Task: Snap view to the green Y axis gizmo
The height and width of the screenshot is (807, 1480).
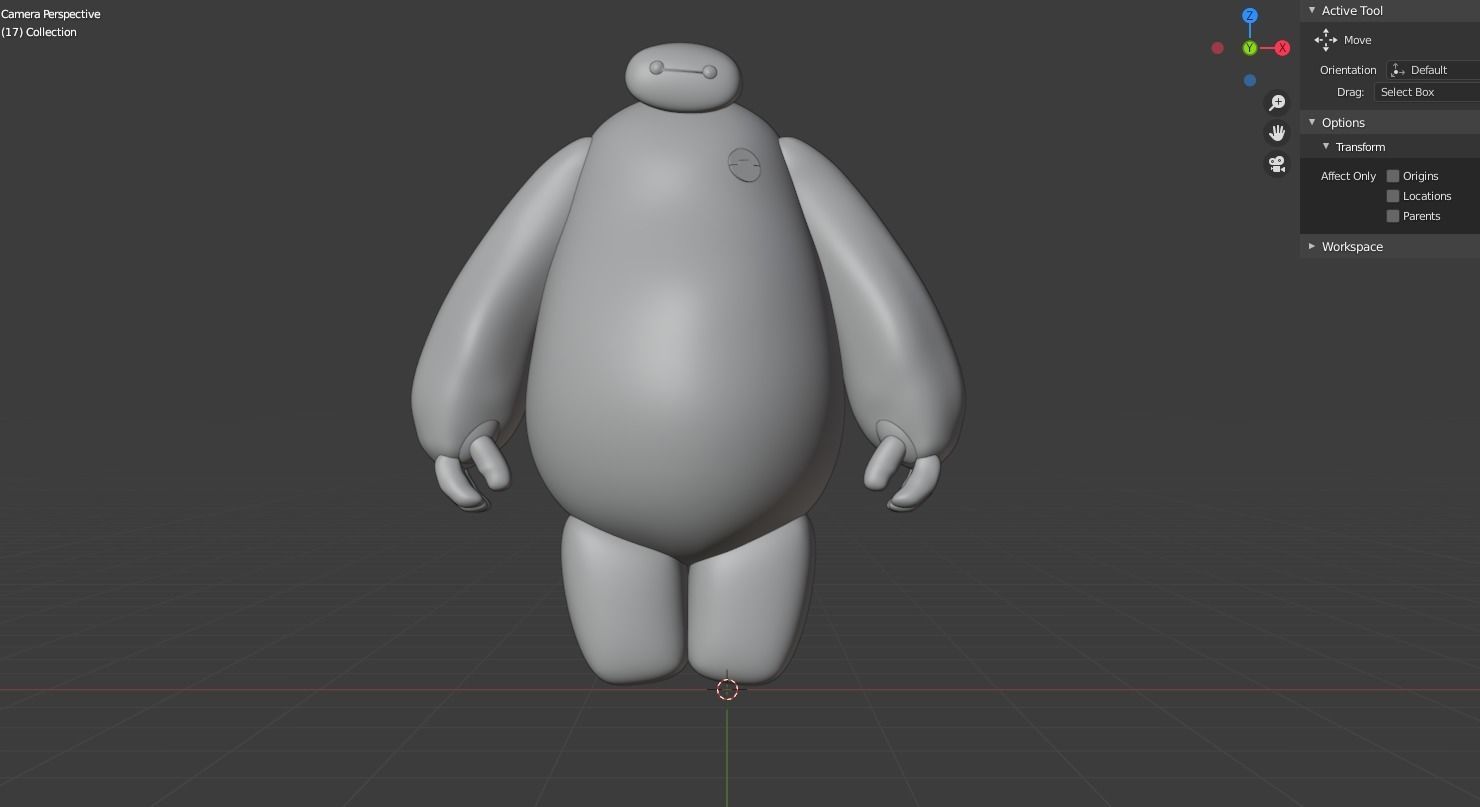Action: (1249, 48)
